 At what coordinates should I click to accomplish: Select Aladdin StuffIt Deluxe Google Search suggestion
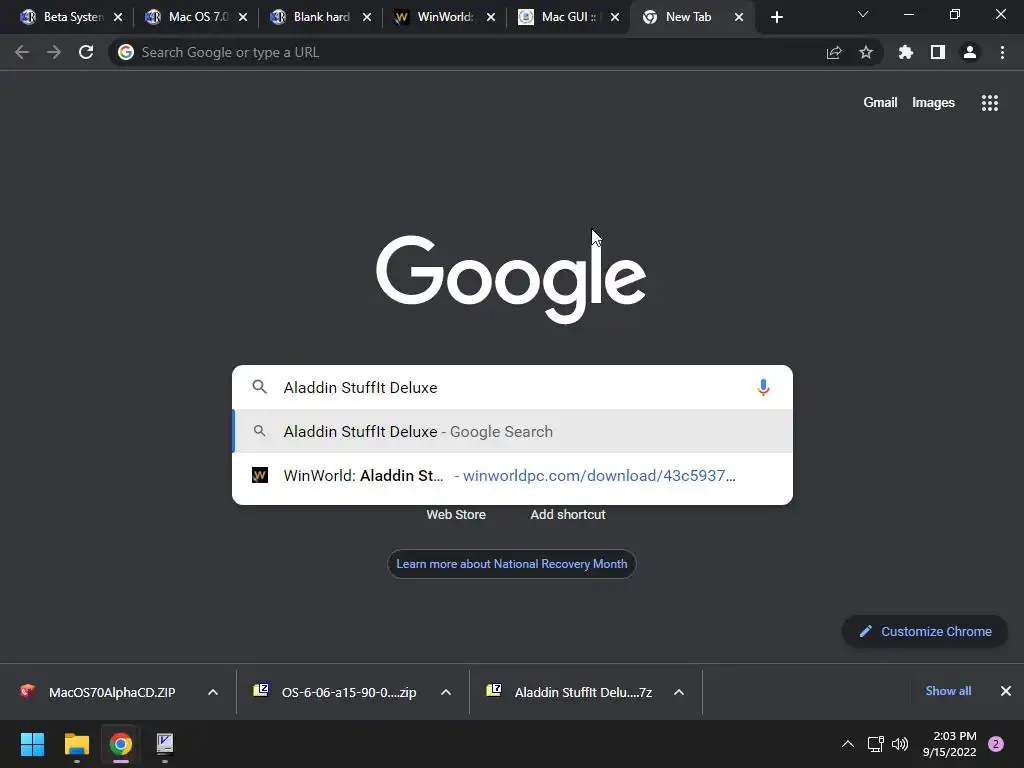[513, 432]
